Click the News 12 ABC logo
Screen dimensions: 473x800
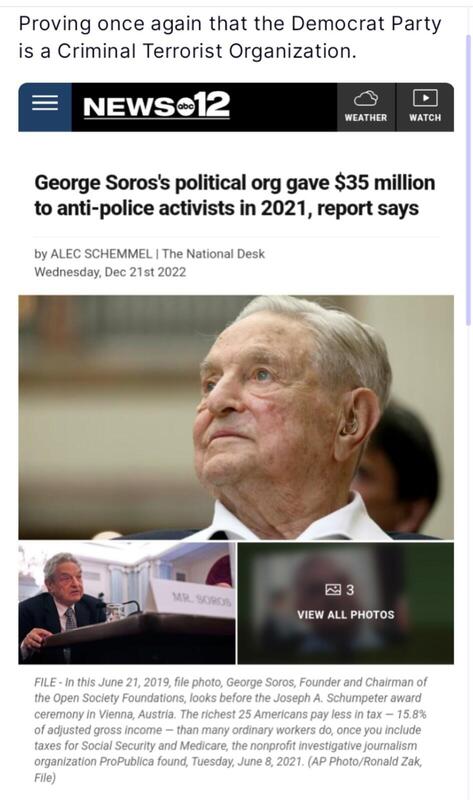[156, 106]
